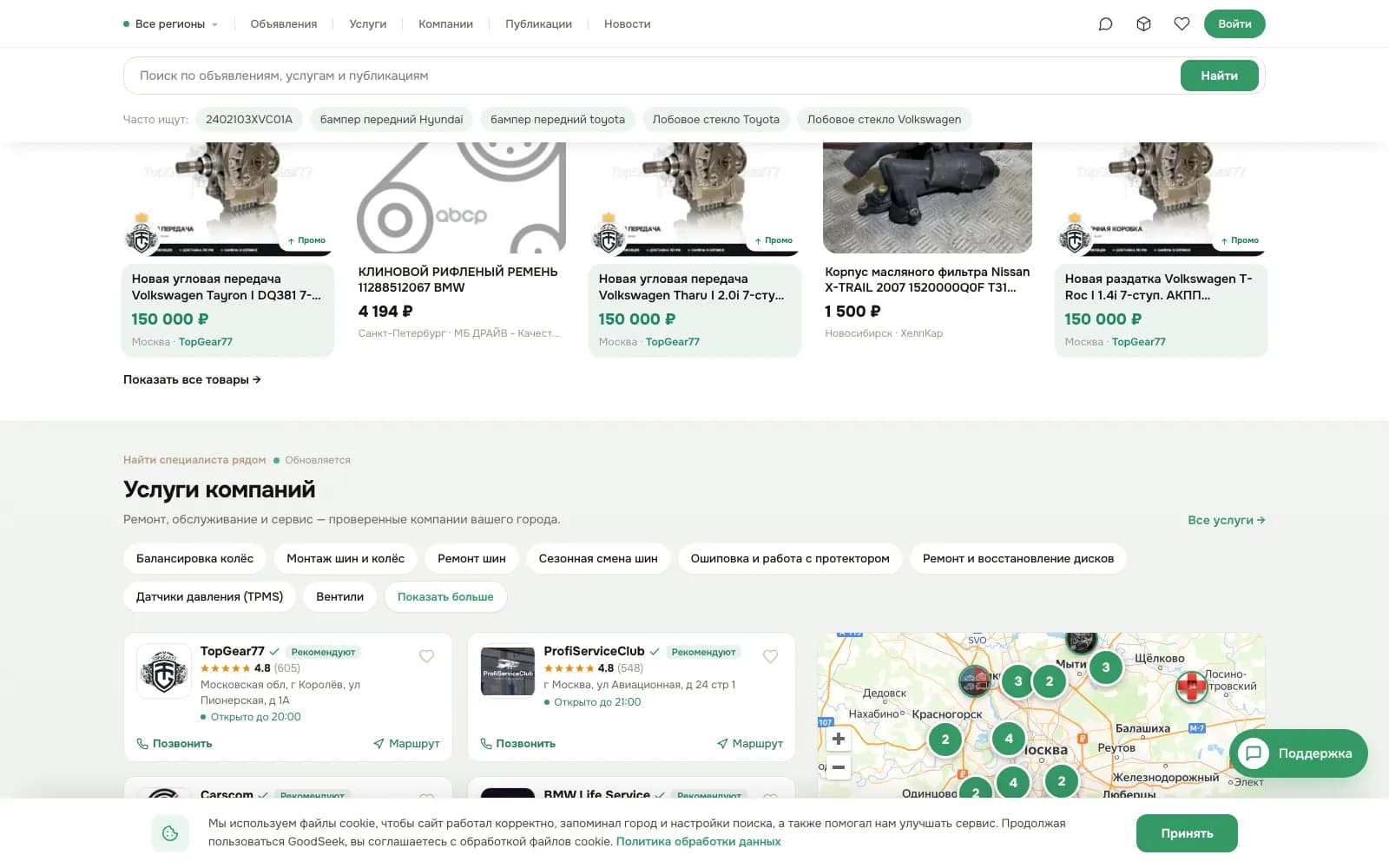Open the TopGear77 company logo
The image size is (1389, 868).
tap(164, 671)
